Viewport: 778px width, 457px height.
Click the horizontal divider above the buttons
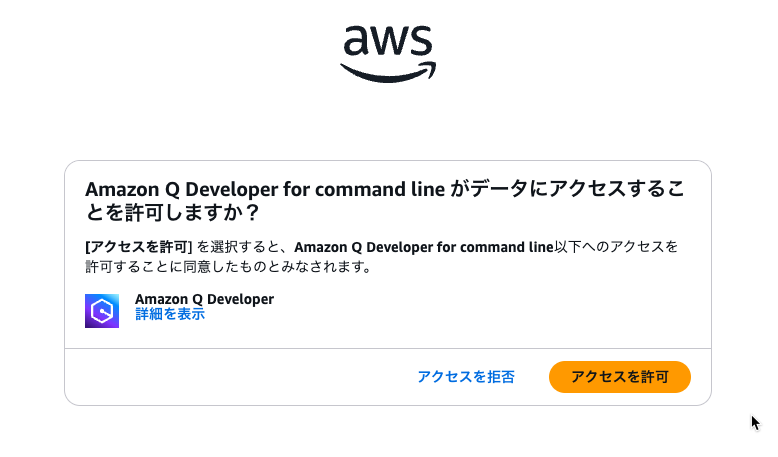[x=388, y=348]
